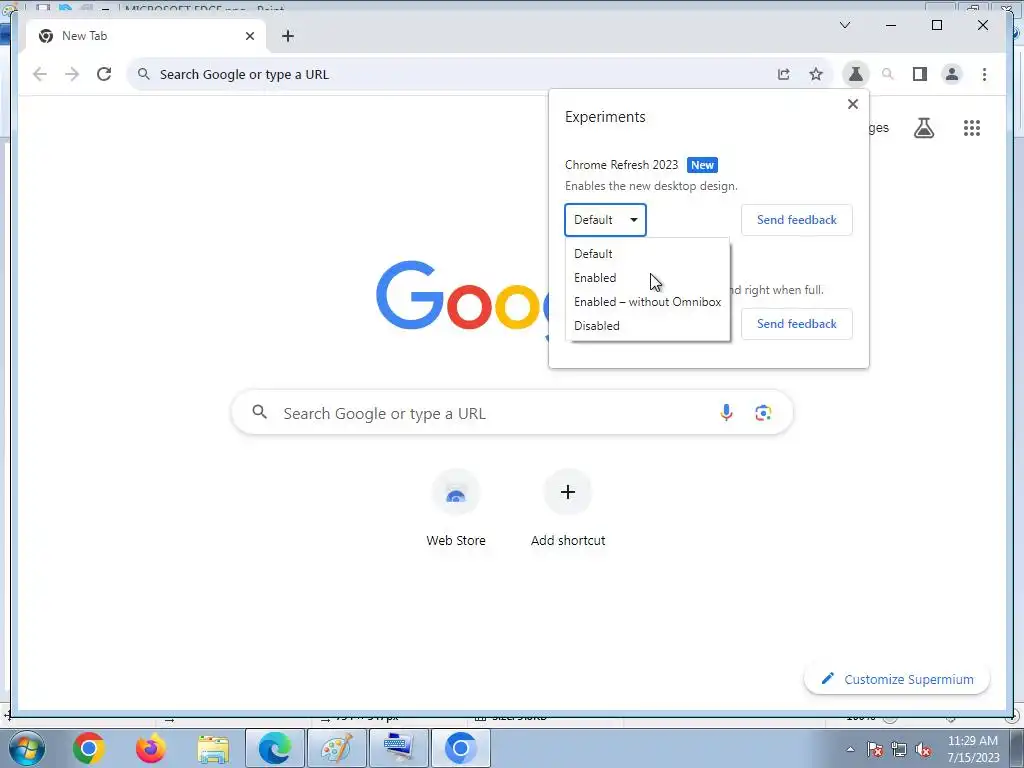
Task: Click 'Enables the new desktop design.' text
Action: coord(651,186)
